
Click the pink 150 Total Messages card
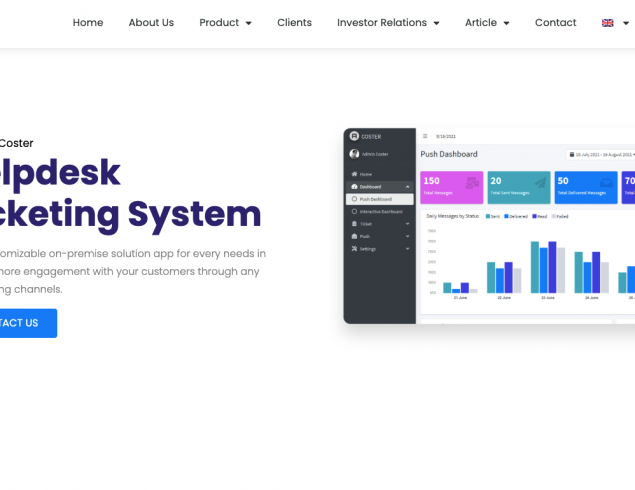point(451,187)
